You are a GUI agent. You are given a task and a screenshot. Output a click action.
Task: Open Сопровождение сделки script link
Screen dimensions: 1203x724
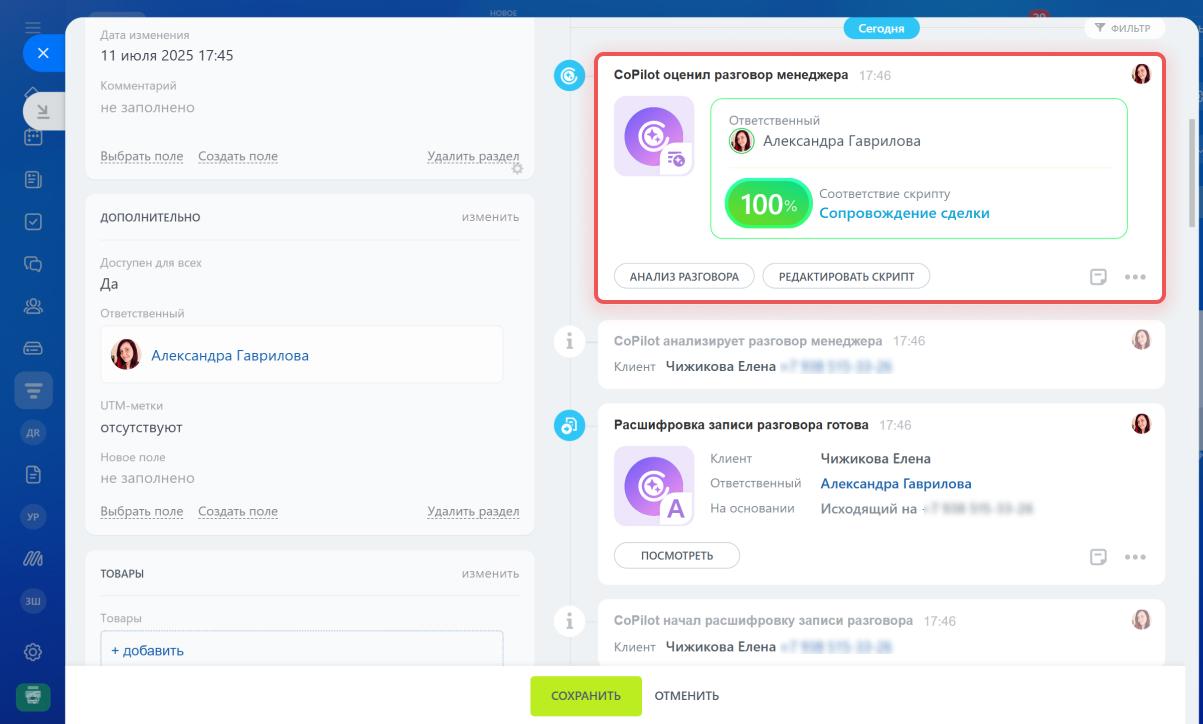904,213
